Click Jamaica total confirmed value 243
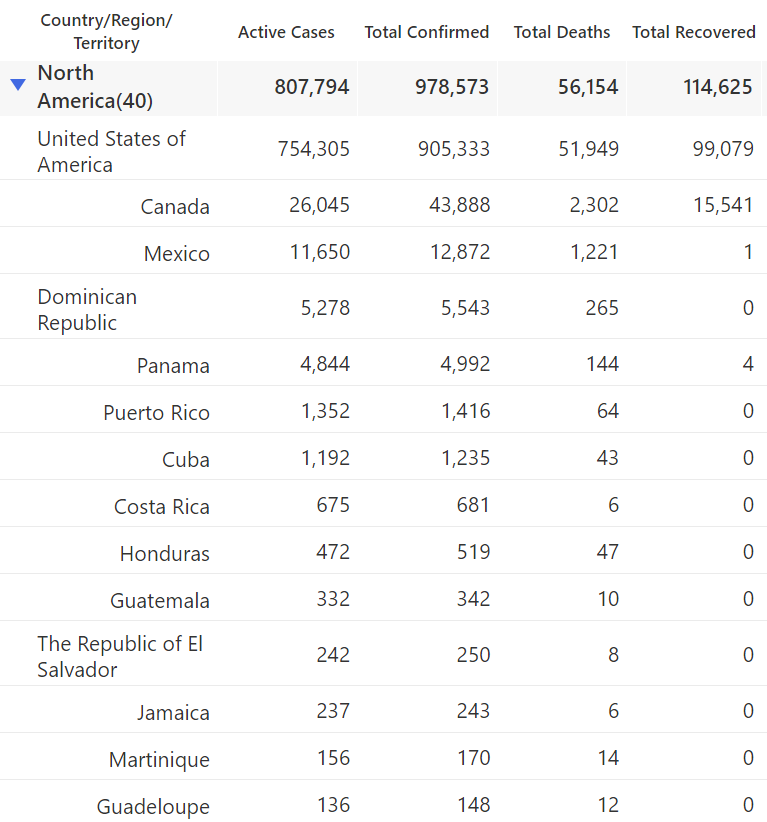Viewport: 767px width, 822px height. point(473,711)
